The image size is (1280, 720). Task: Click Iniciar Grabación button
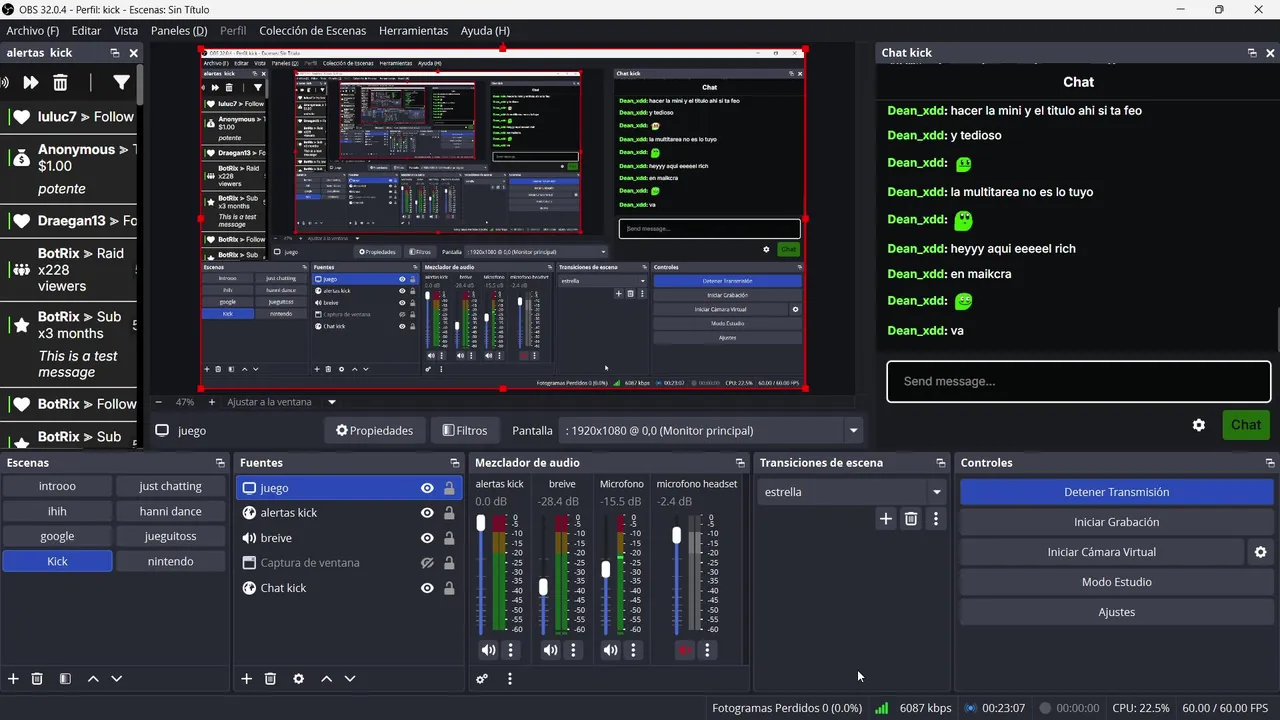point(1116,522)
